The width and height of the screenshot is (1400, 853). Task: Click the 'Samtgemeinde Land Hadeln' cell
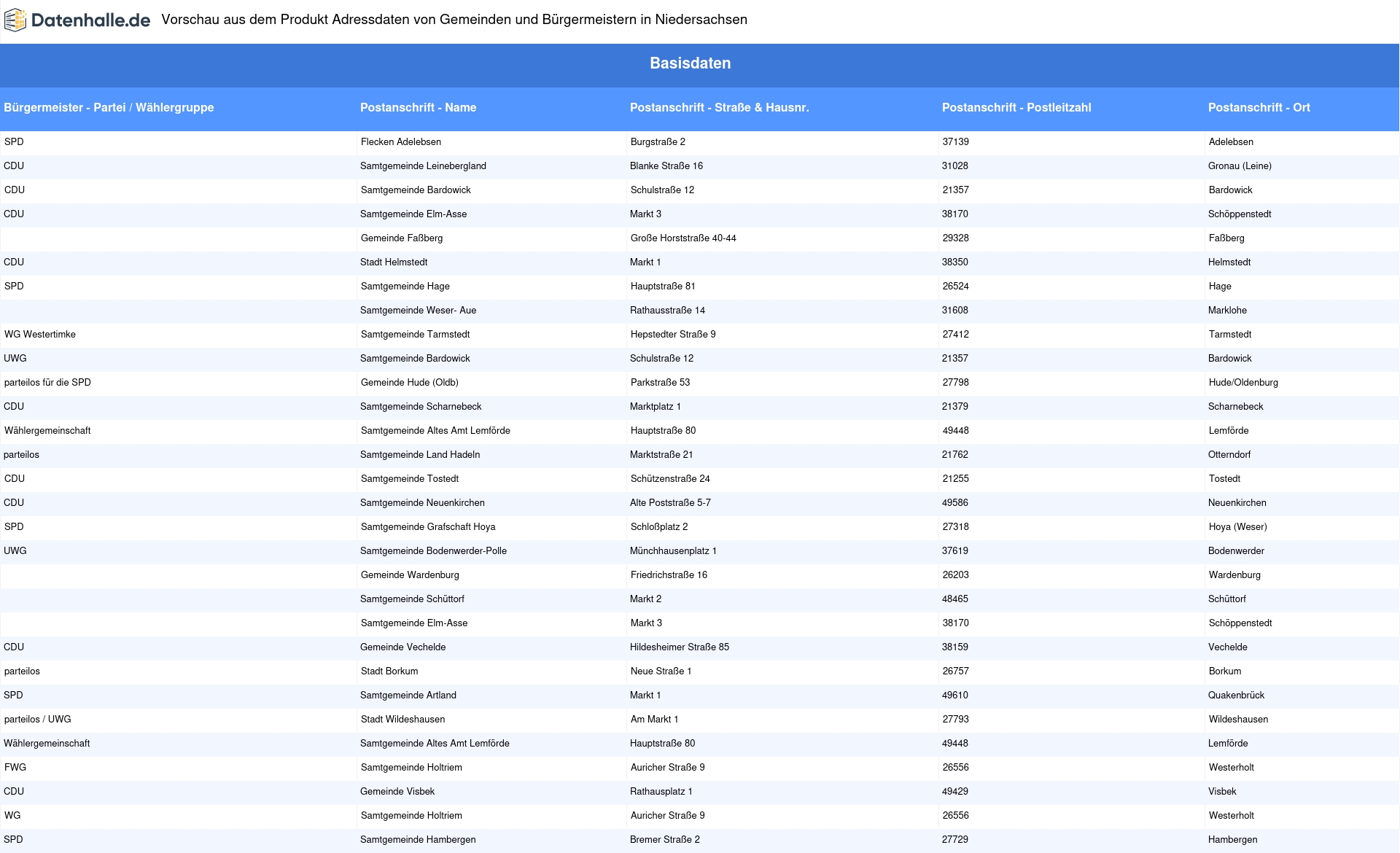[491, 455]
